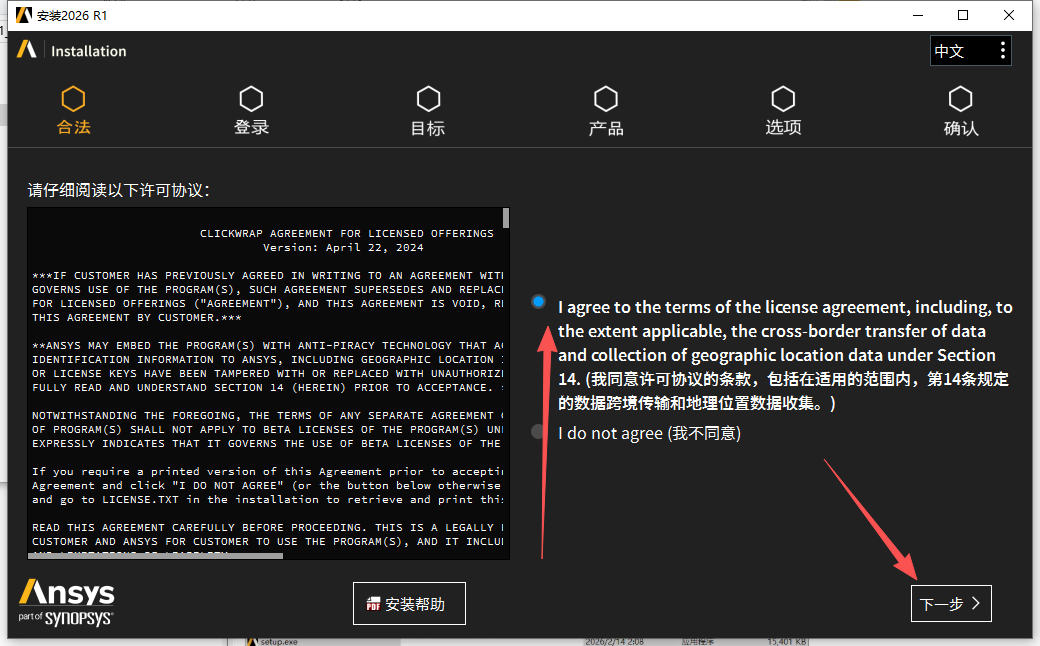Click the hexagon icon above 产品
The width and height of the screenshot is (1040, 646).
tap(605, 99)
